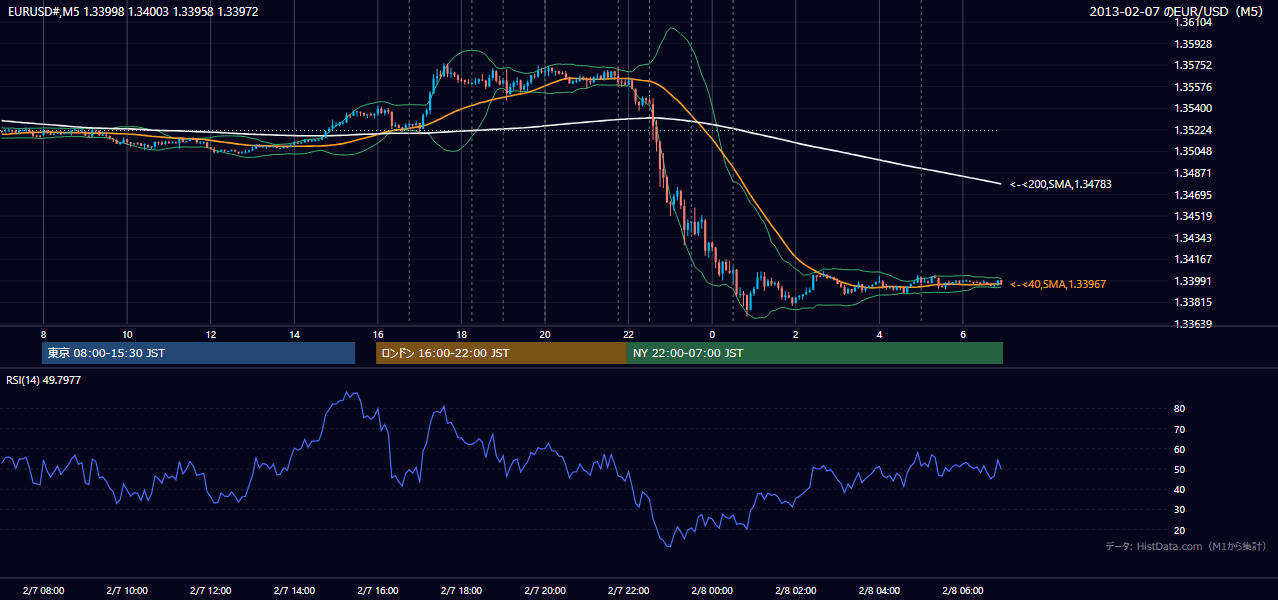
Task: Click RSI axis level 20
Action: click(1180, 531)
